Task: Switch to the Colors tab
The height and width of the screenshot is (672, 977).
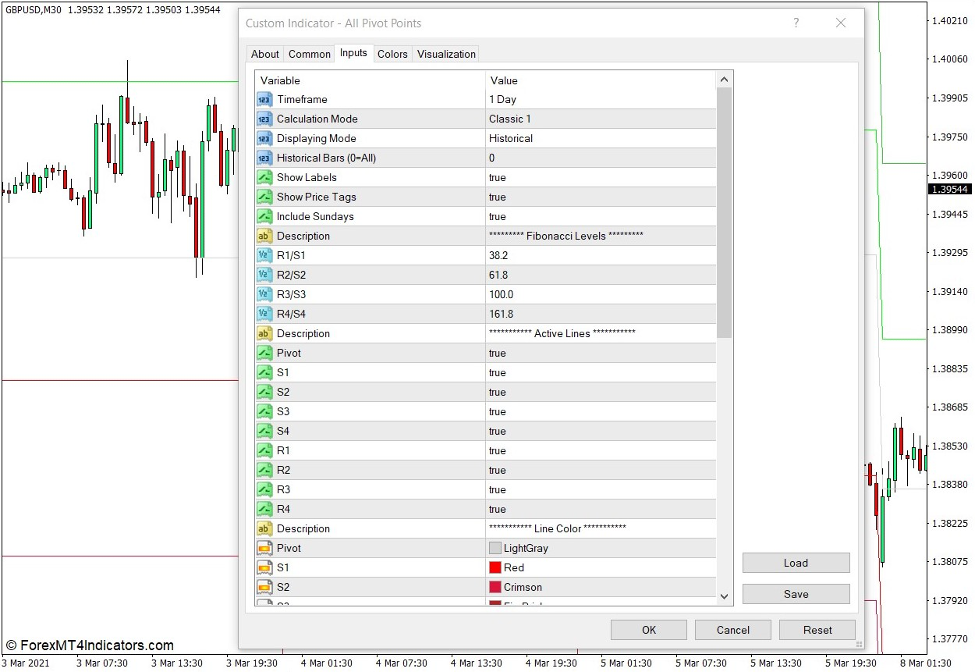Action: click(x=392, y=54)
